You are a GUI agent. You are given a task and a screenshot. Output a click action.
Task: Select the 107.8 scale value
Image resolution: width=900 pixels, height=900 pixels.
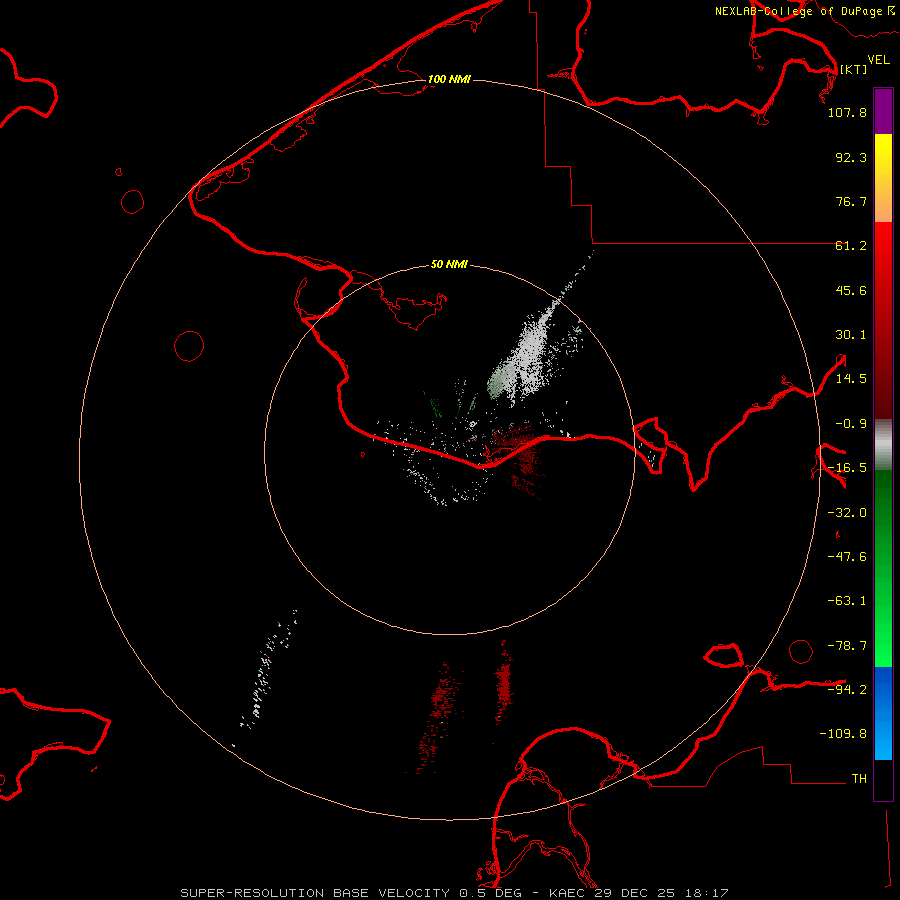pyautogui.click(x=847, y=112)
